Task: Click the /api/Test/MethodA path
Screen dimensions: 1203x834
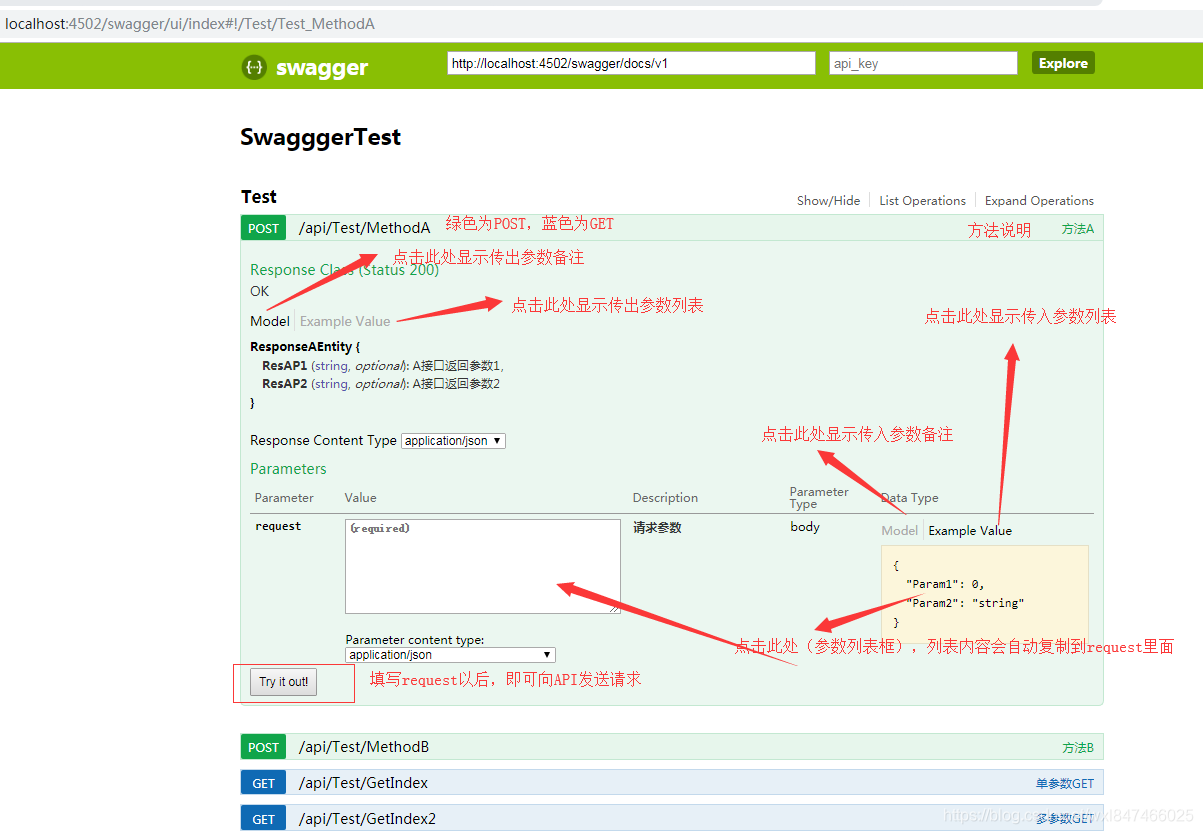Action: point(364,228)
